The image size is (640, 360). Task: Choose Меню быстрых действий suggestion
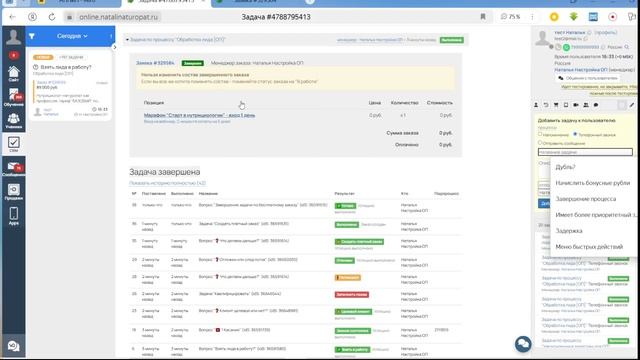[589, 247]
